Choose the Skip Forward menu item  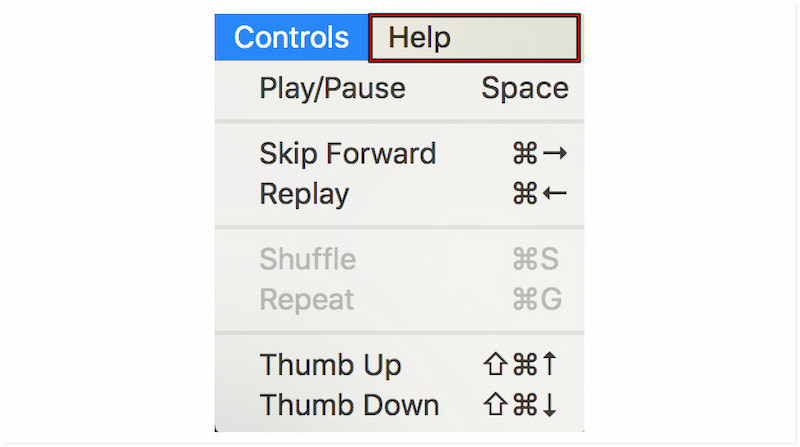[347, 154]
